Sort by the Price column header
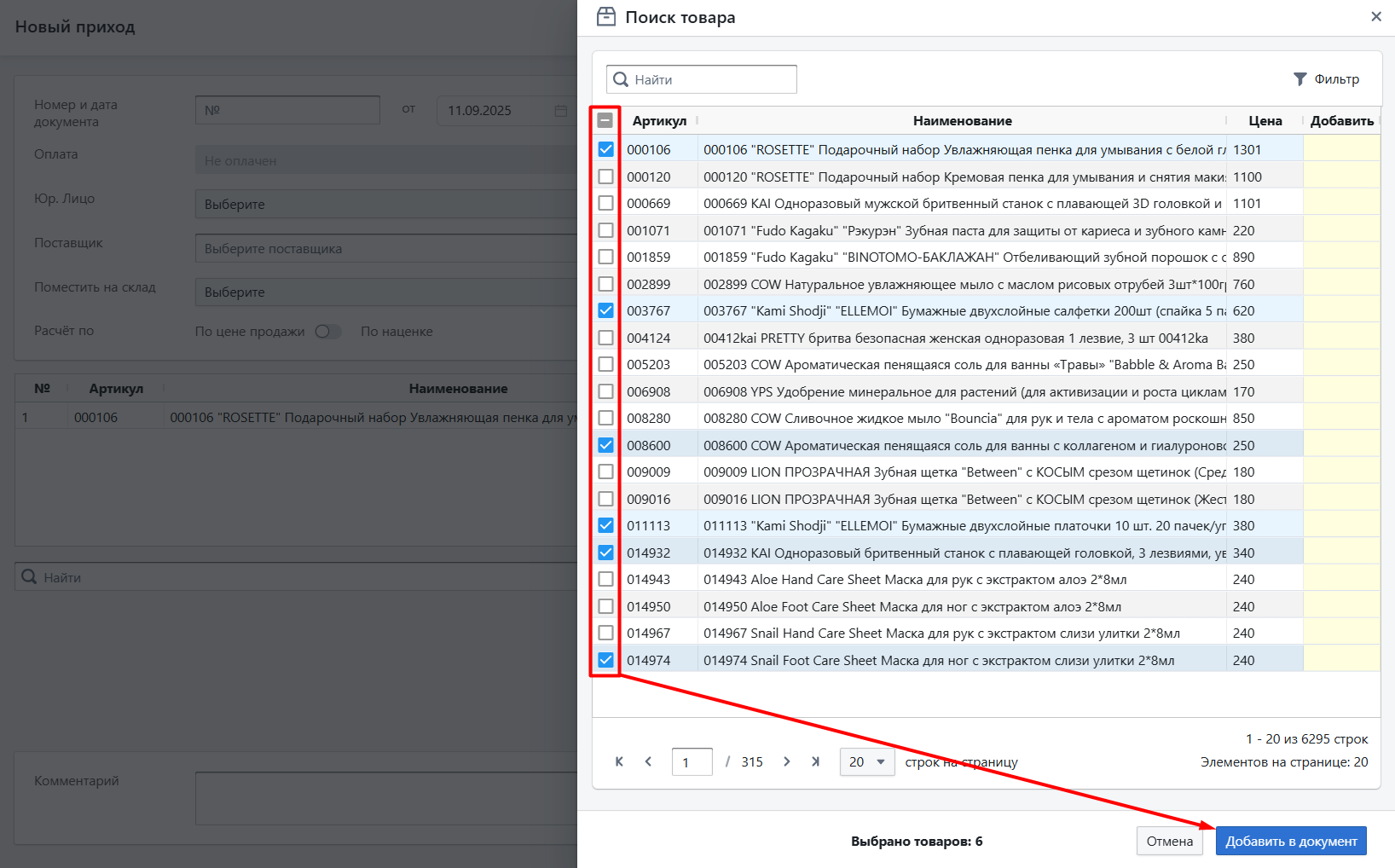This screenshot has height=868, width=1395. pos(1265,121)
